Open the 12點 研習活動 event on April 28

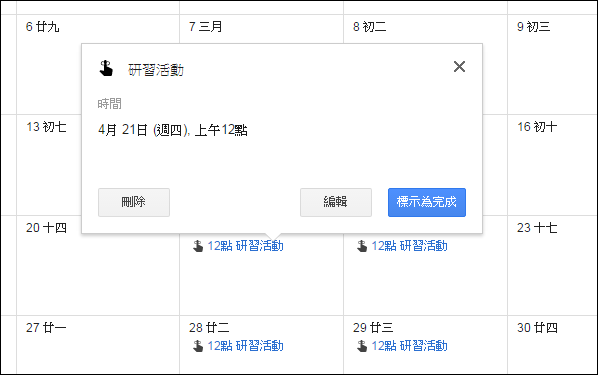point(245,346)
